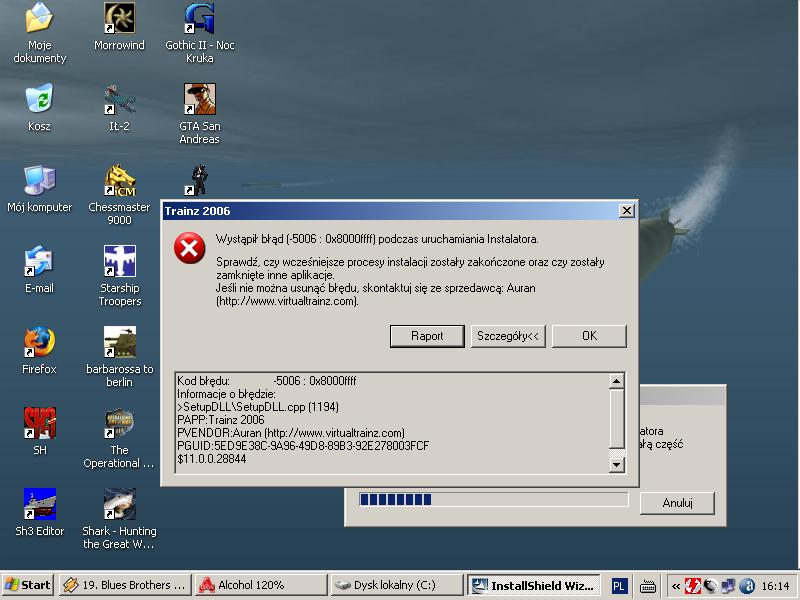Click the partly hidden soldier figure shortcut icon
Viewport: 800px width, 600px height.
coord(199,181)
